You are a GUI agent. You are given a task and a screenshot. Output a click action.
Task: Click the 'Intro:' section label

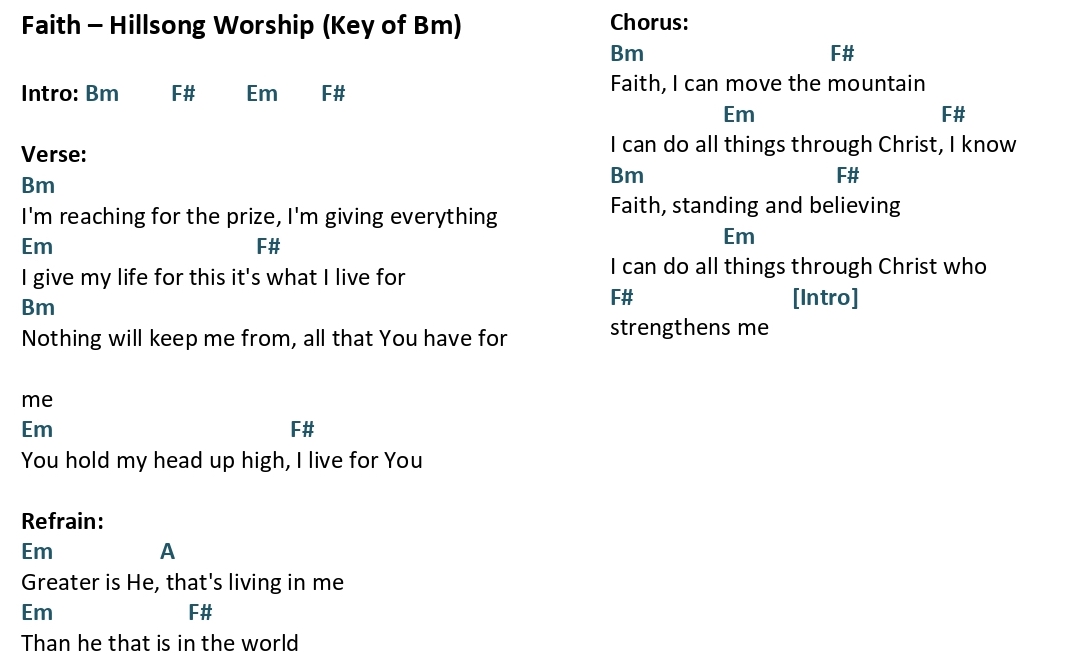click(50, 93)
